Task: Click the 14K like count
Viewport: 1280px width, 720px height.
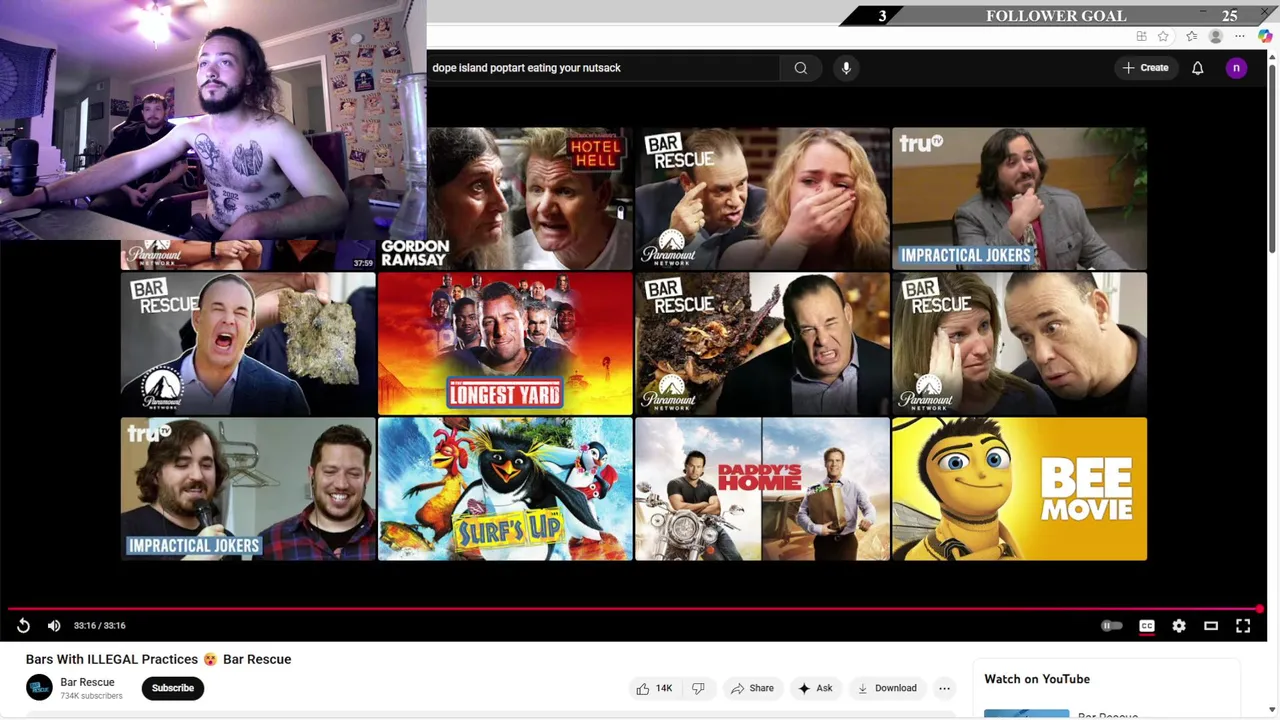Action: (664, 688)
